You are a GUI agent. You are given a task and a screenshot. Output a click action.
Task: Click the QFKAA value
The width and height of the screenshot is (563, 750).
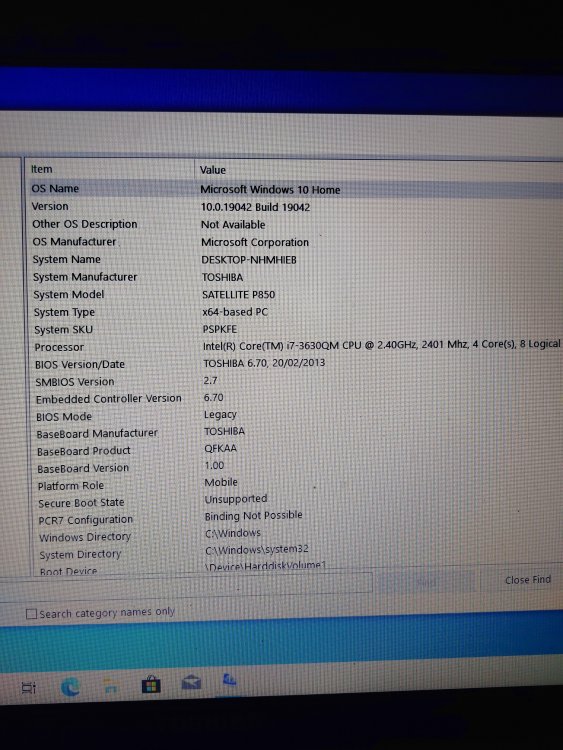tap(221, 448)
